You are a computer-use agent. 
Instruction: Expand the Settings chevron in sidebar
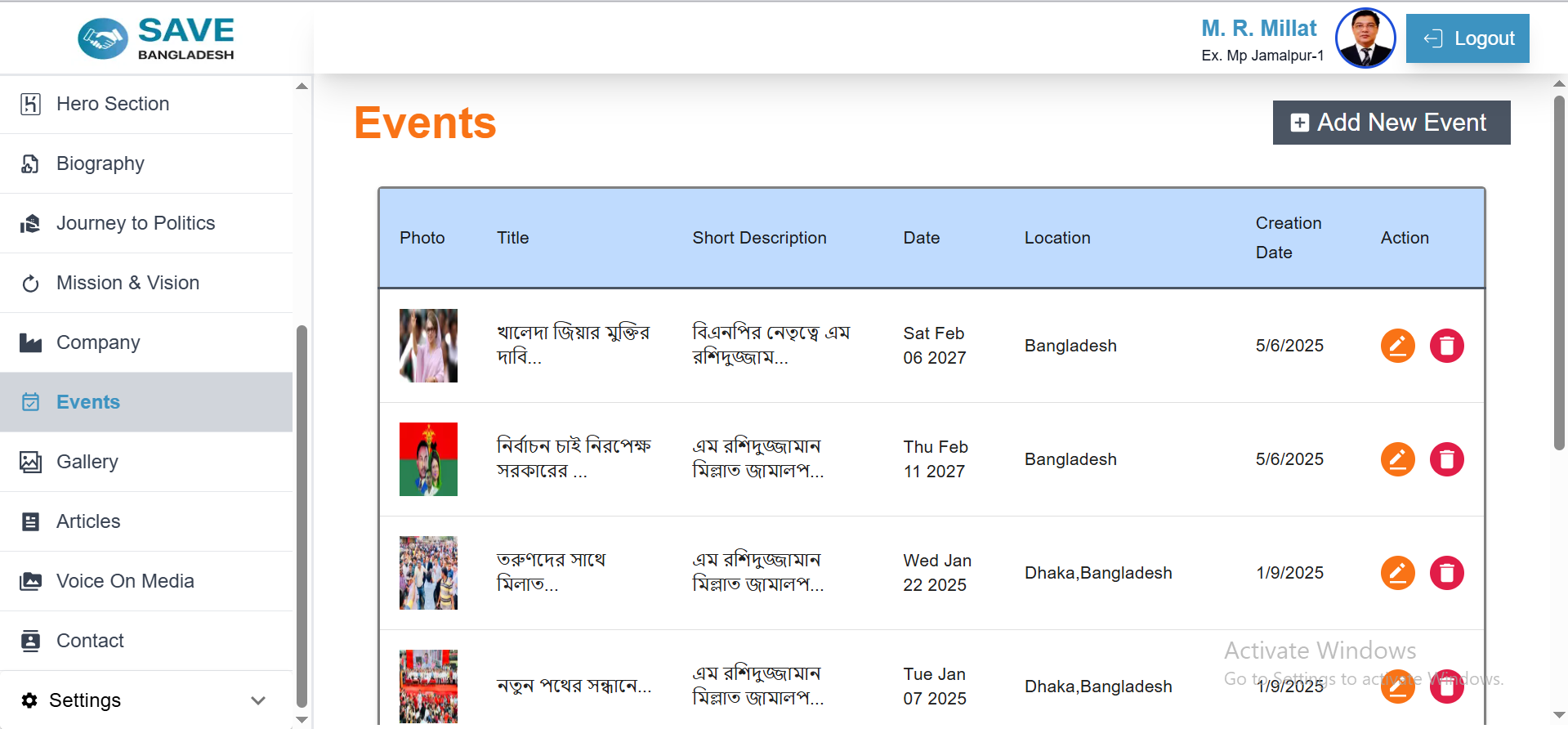pos(258,700)
